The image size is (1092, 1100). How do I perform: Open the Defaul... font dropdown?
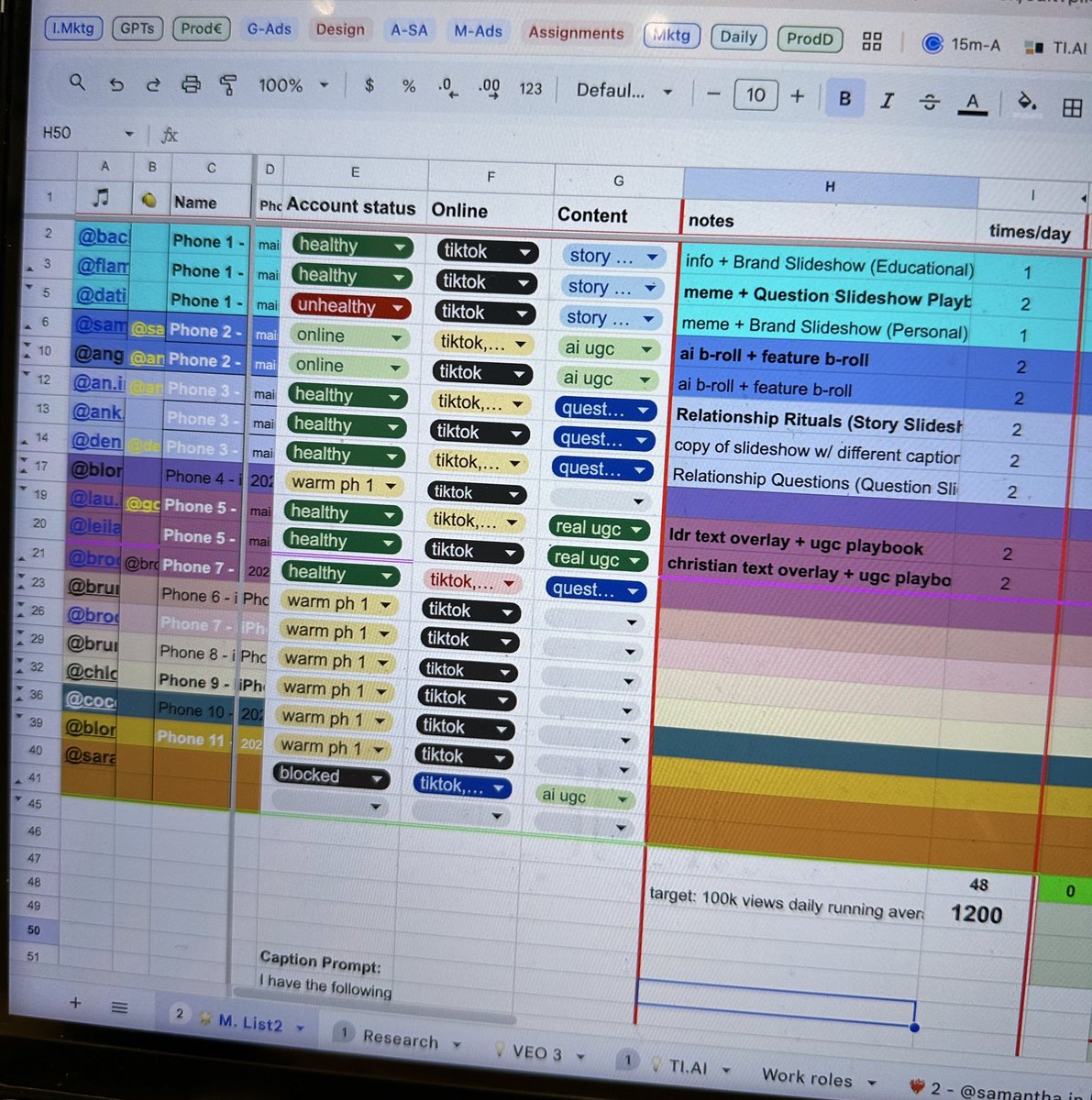point(624,91)
